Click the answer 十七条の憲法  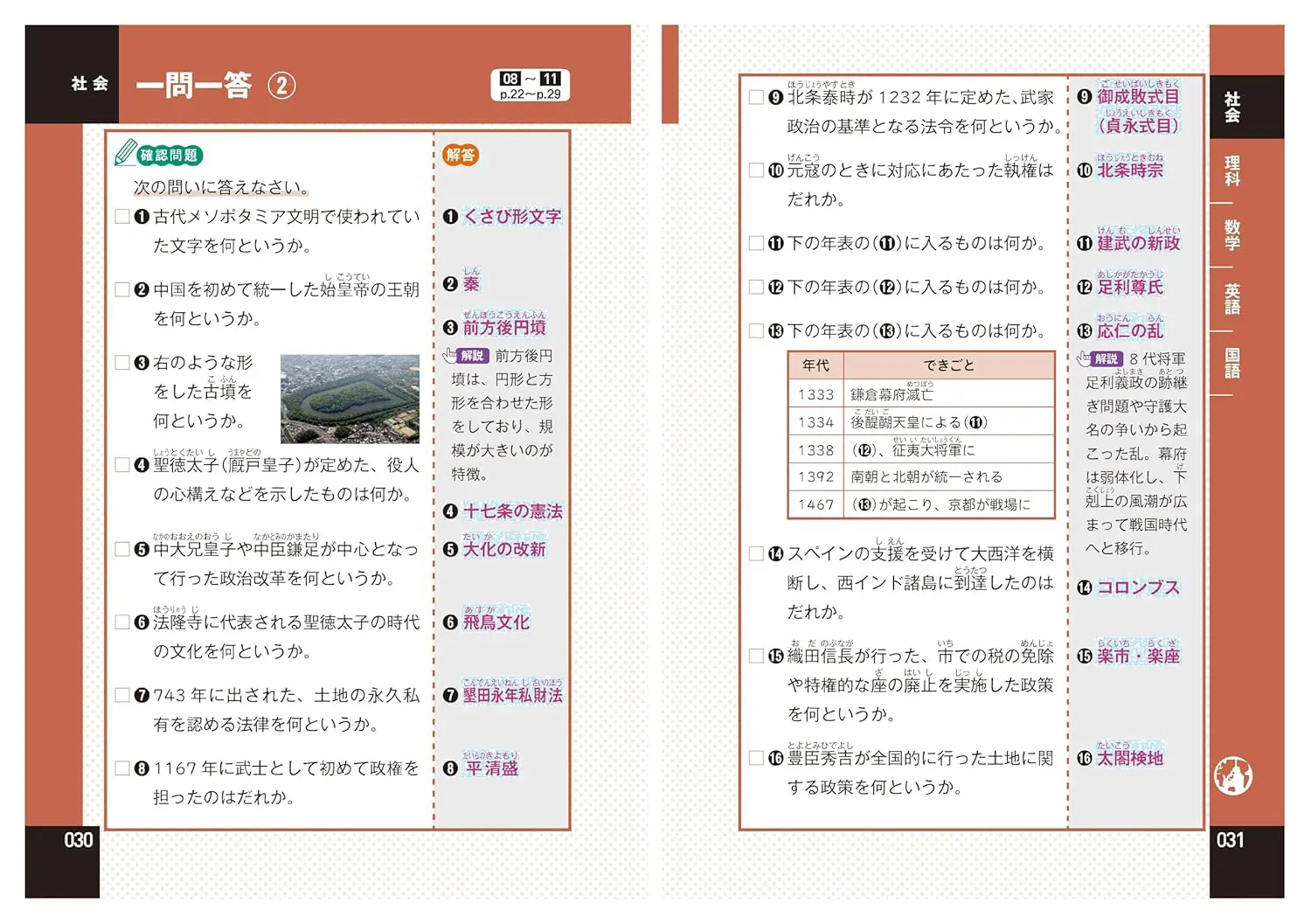point(512,511)
